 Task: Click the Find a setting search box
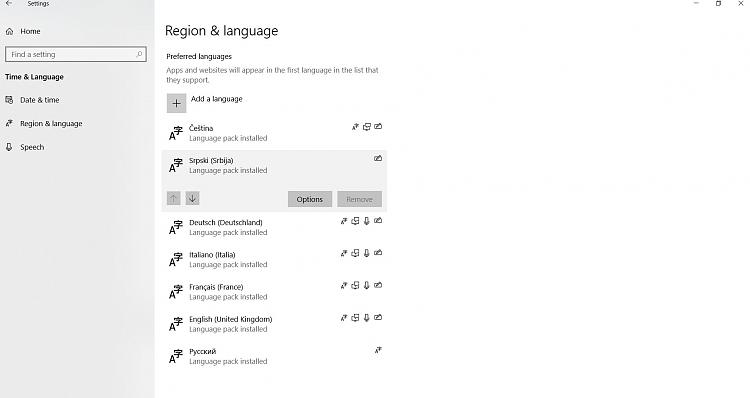click(x=76, y=54)
